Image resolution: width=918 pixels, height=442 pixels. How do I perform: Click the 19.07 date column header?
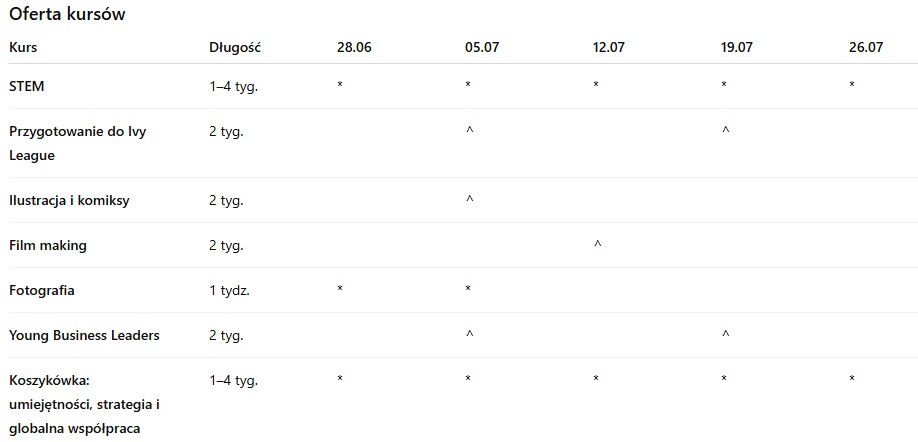737,47
